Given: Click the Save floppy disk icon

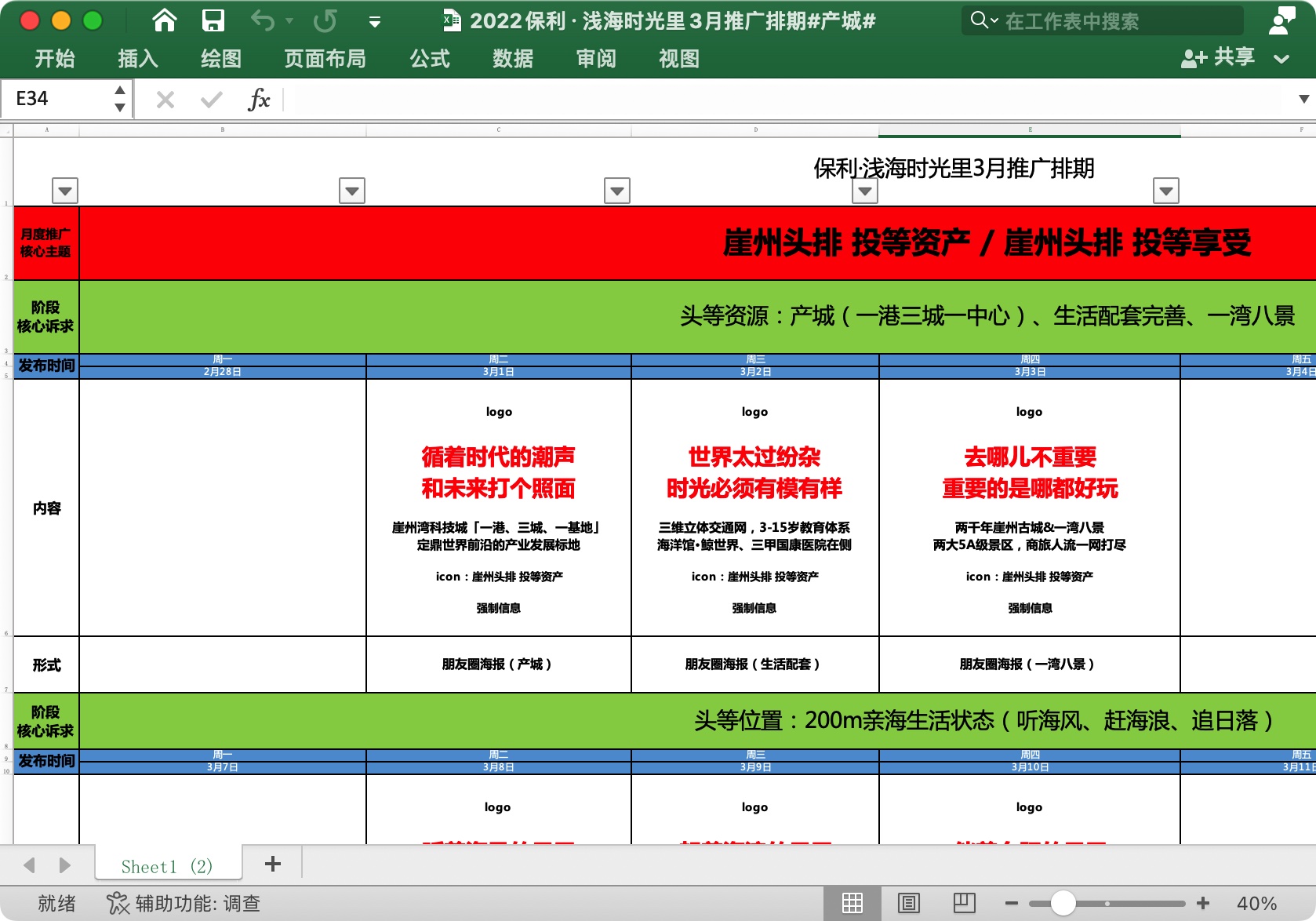Looking at the screenshot, I should 213,20.
